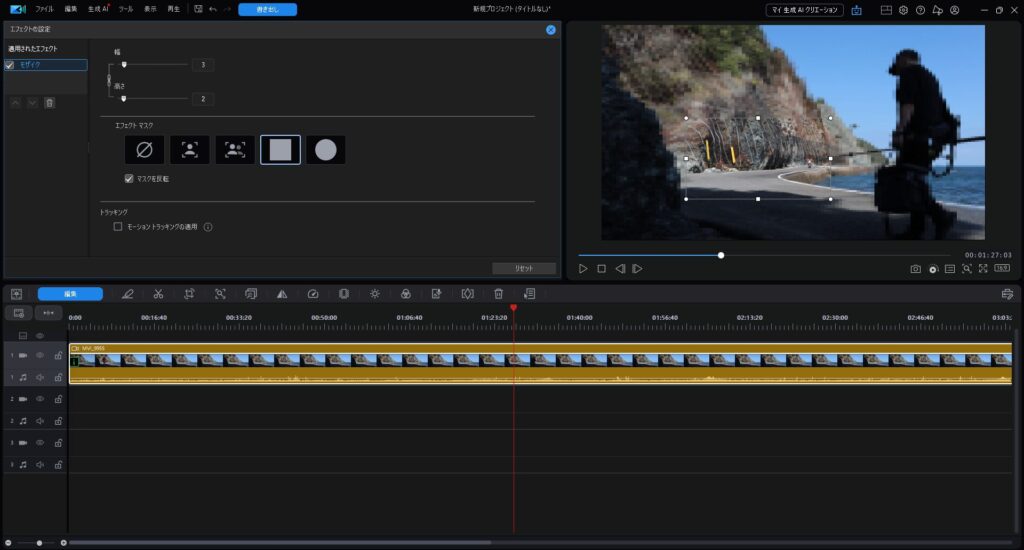
Task: Delete the applied effect using trash icon
Action: [x=49, y=102]
